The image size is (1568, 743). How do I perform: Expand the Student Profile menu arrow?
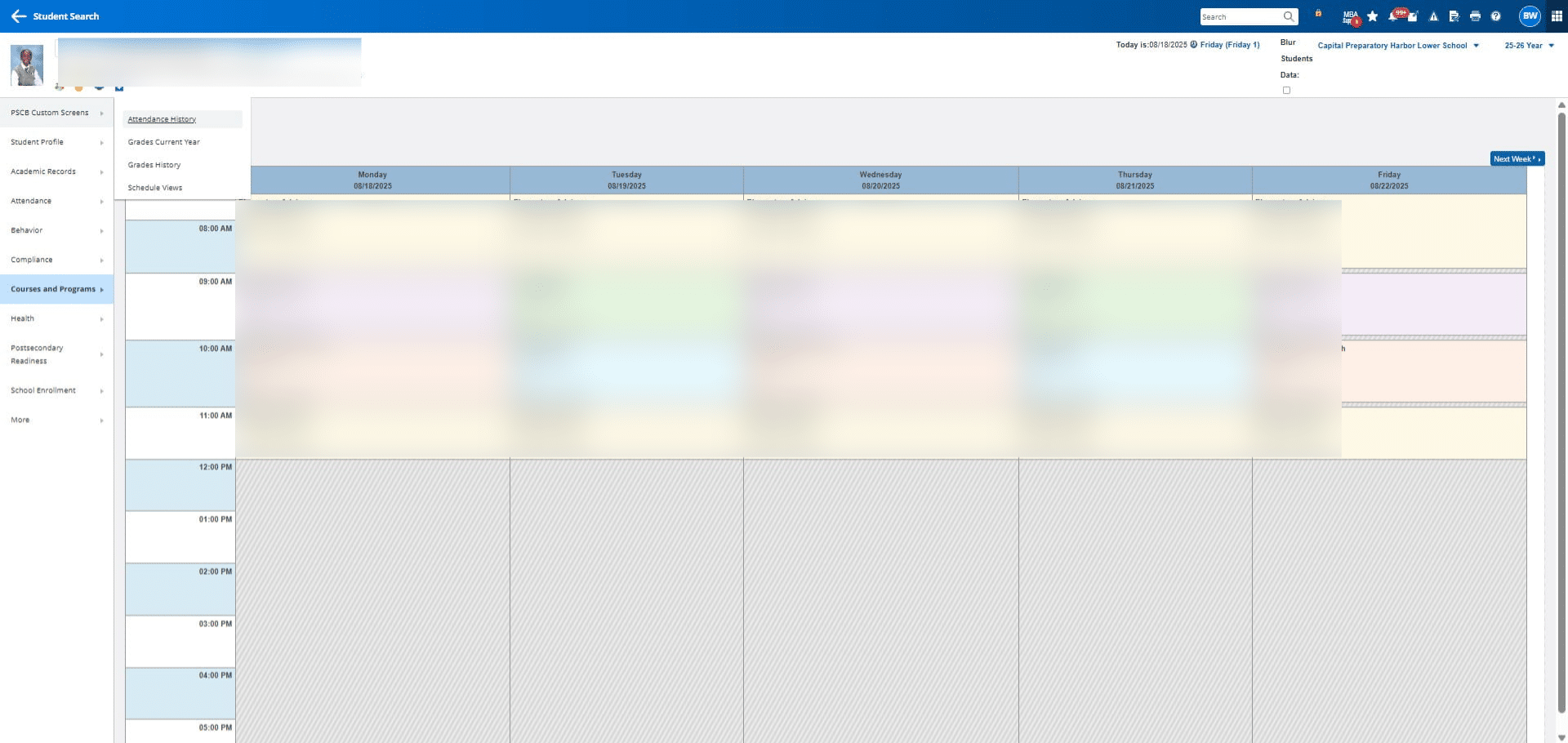[102, 143]
